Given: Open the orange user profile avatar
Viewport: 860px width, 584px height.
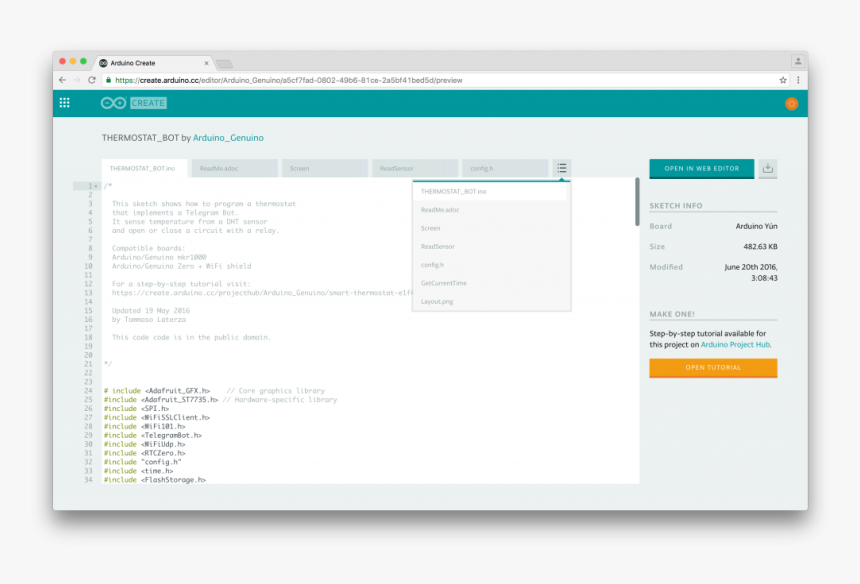Looking at the screenshot, I should pyautogui.click(x=791, y=103).
